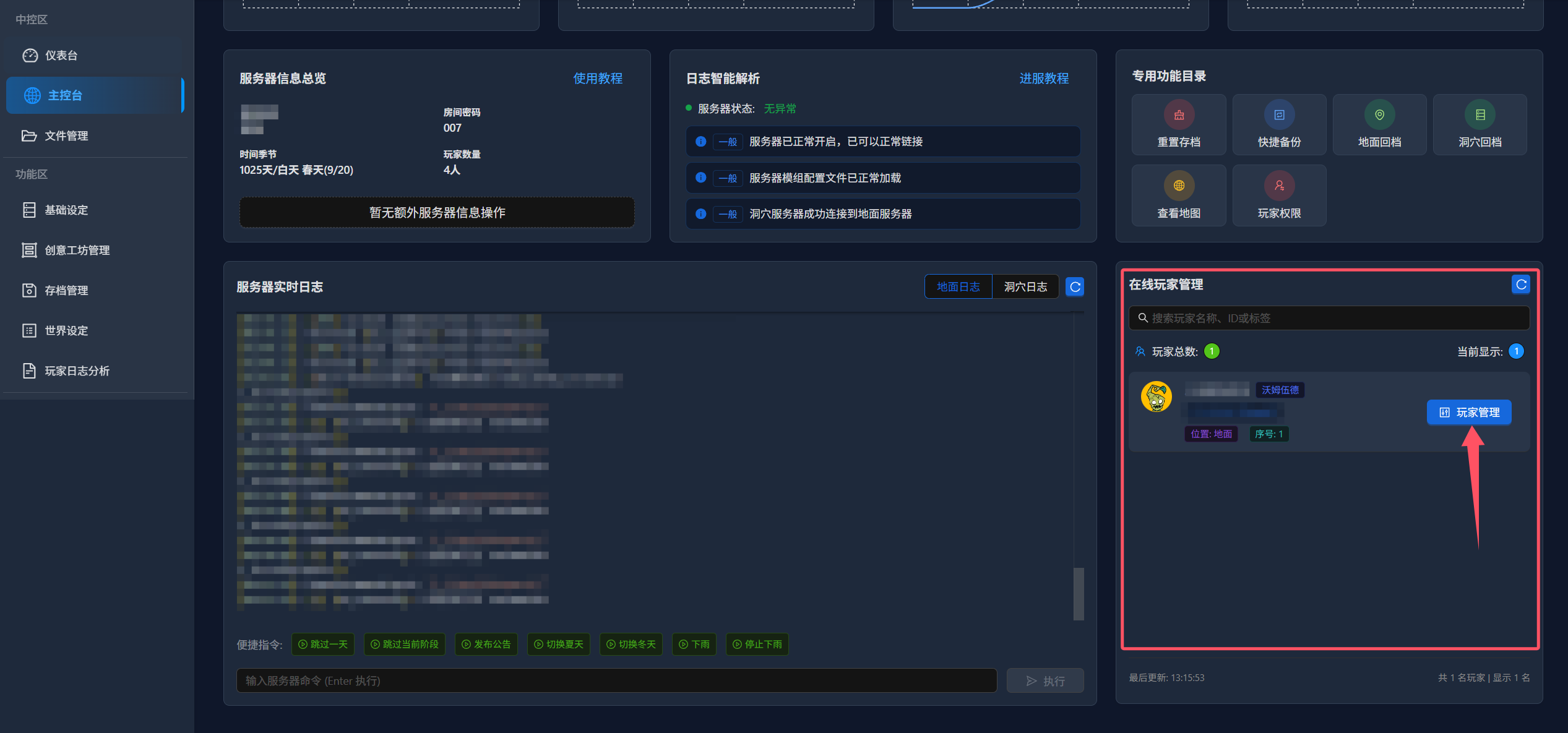Focus the player search input field
The height and width of the screenshot is (733, 1568).
coord(1330,318)
